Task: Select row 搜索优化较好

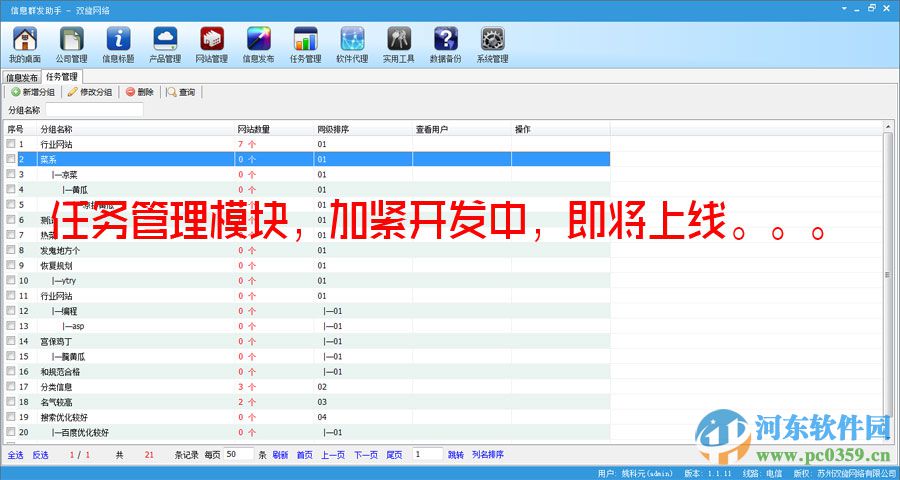Action: 307,417
